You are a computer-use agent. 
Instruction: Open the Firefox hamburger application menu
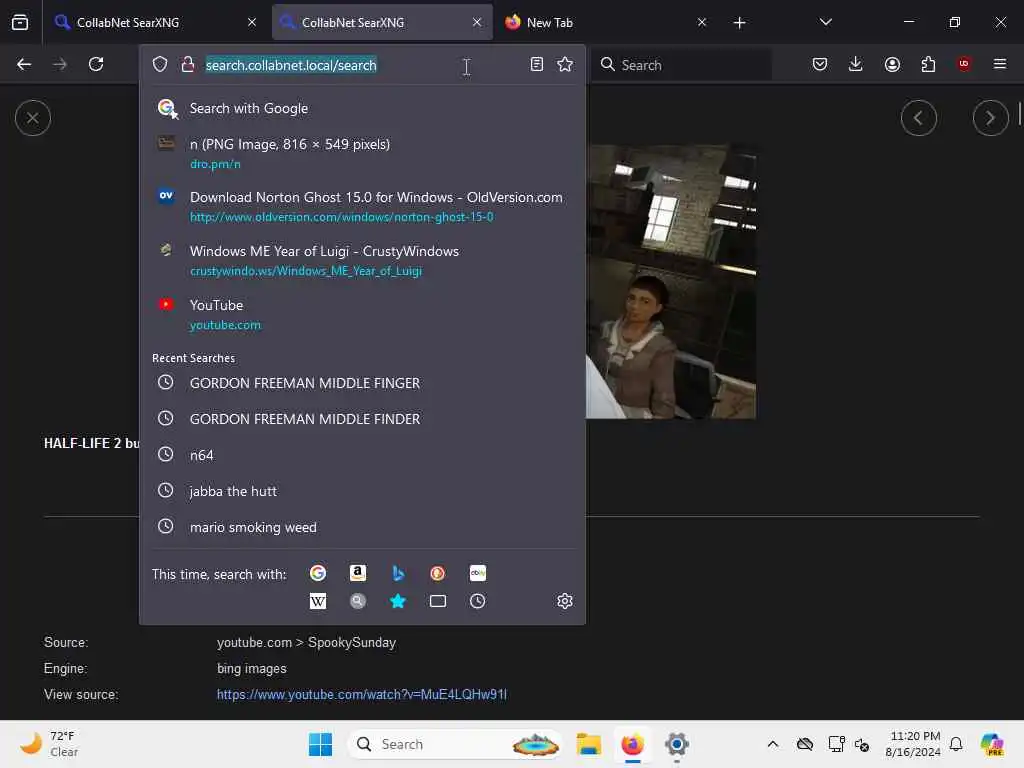(x=1000, y=64)
